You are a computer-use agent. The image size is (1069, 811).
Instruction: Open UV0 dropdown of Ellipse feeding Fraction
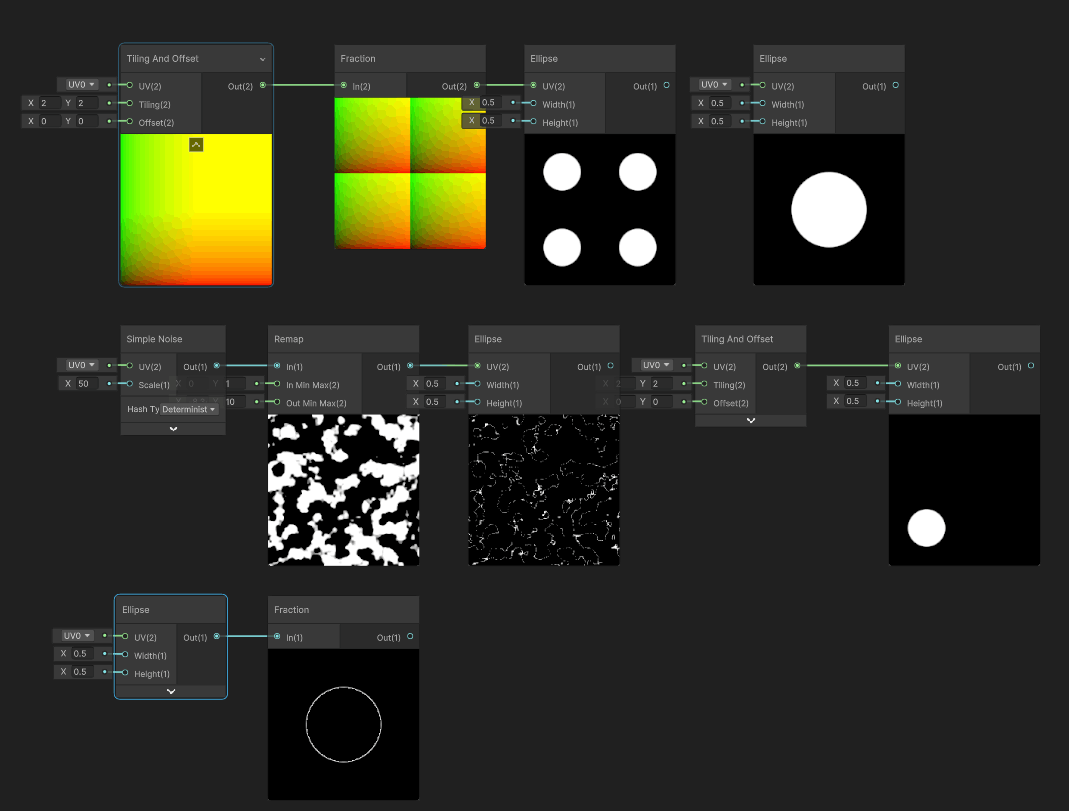pos(77,636)
